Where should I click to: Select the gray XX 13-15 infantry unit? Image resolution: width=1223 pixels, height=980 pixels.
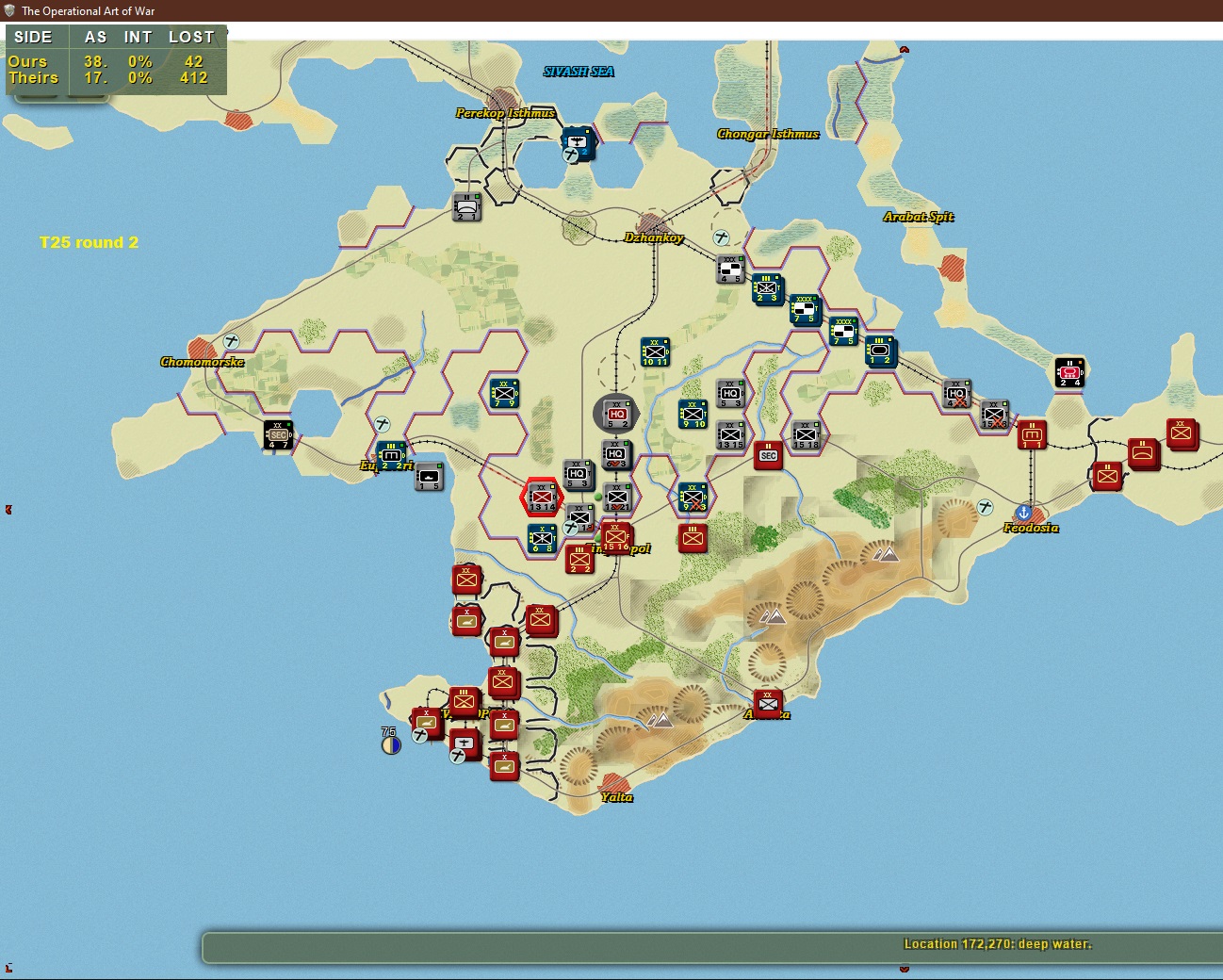730,435
